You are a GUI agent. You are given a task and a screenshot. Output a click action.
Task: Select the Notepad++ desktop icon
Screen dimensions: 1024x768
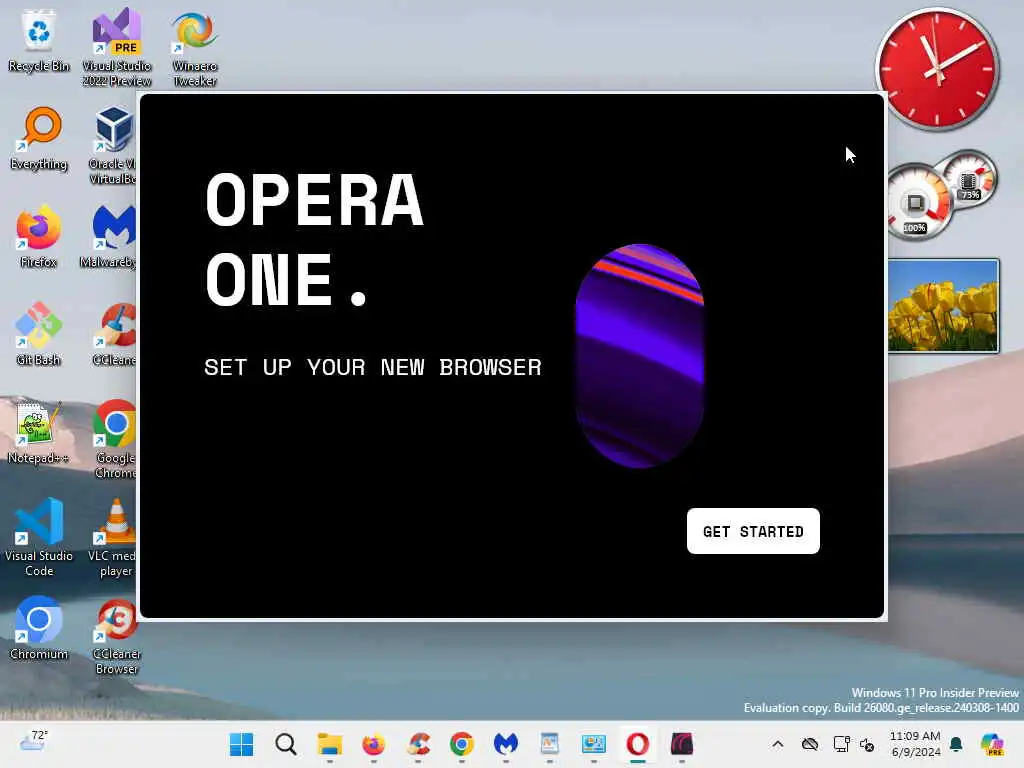[39, 432]
